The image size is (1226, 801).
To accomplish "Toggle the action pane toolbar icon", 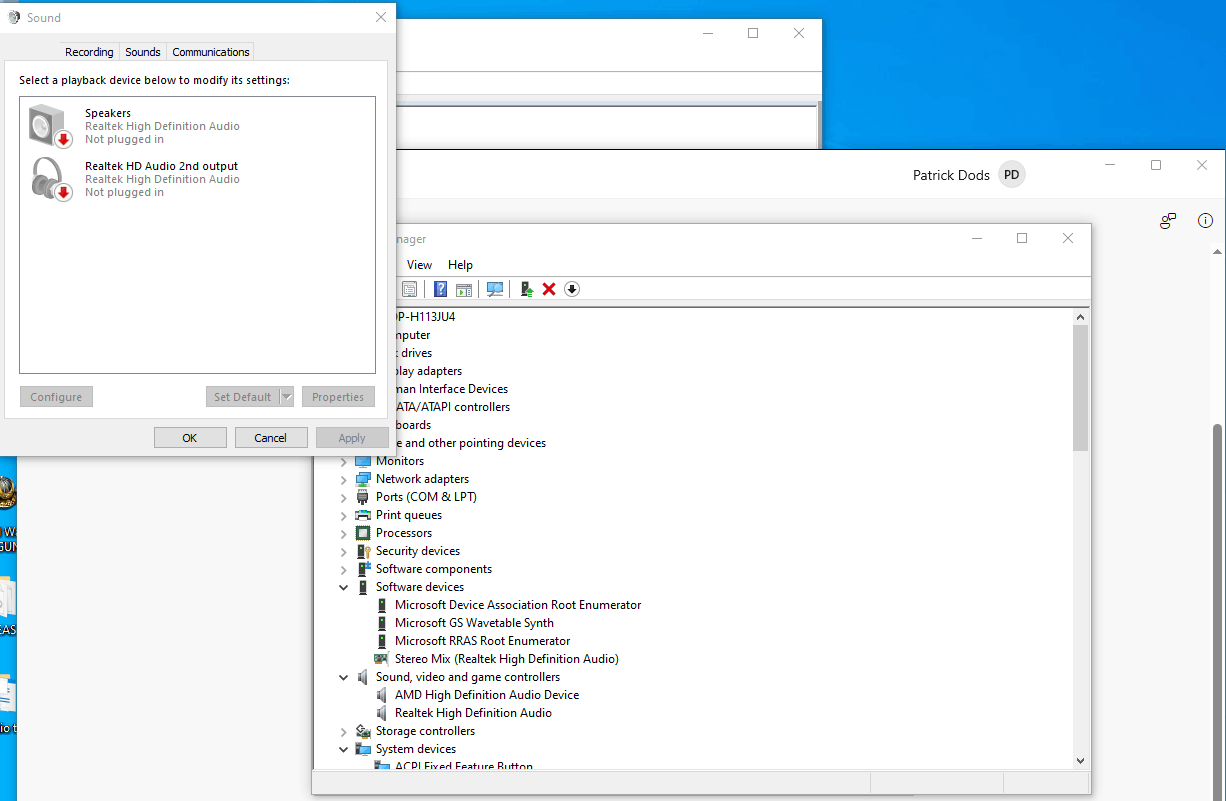I will 464,289.
